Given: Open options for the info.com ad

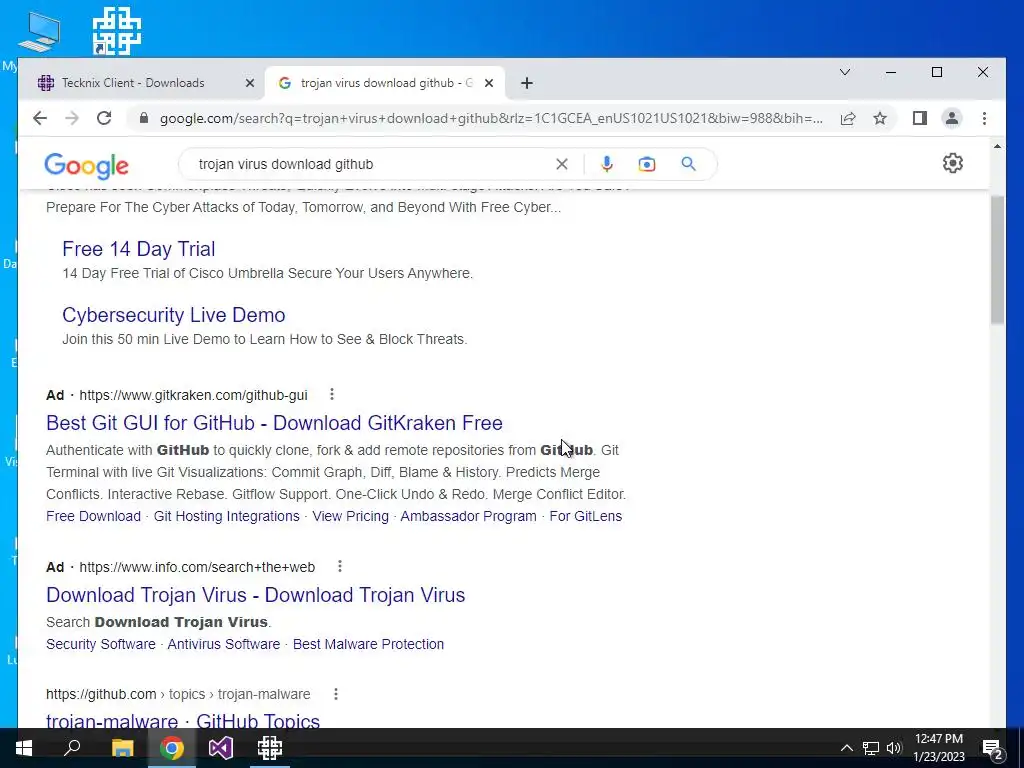Looking at the screenshot, I should click(x=340, y=566).
